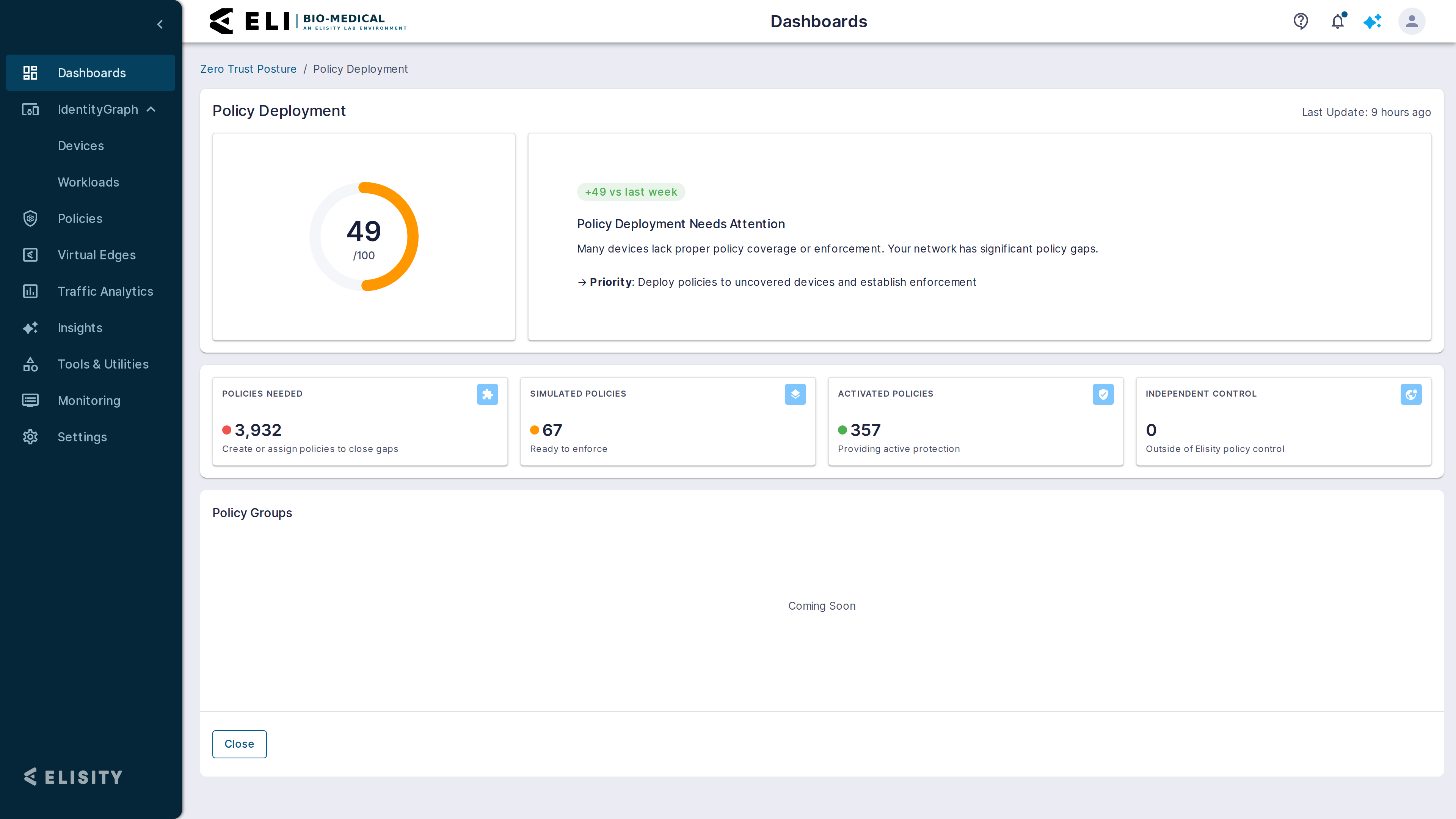
Task: Open the Independent Control card
Action: (1283, 422)
